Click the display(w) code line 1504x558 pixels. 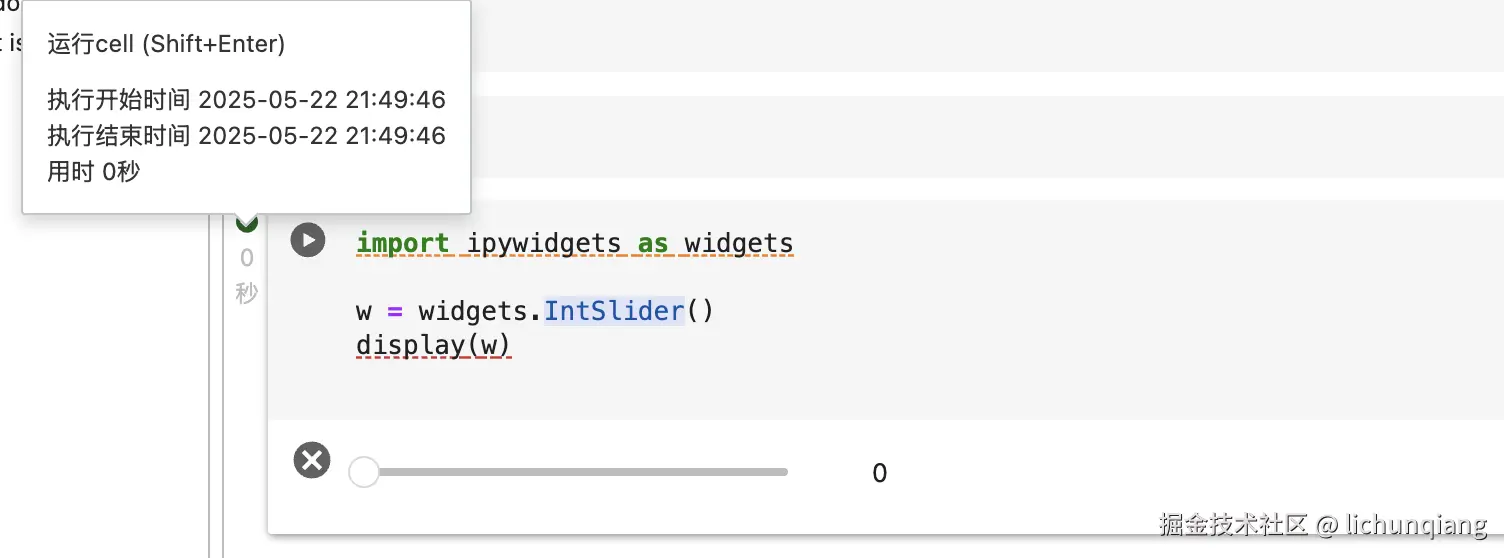(433, 345)
